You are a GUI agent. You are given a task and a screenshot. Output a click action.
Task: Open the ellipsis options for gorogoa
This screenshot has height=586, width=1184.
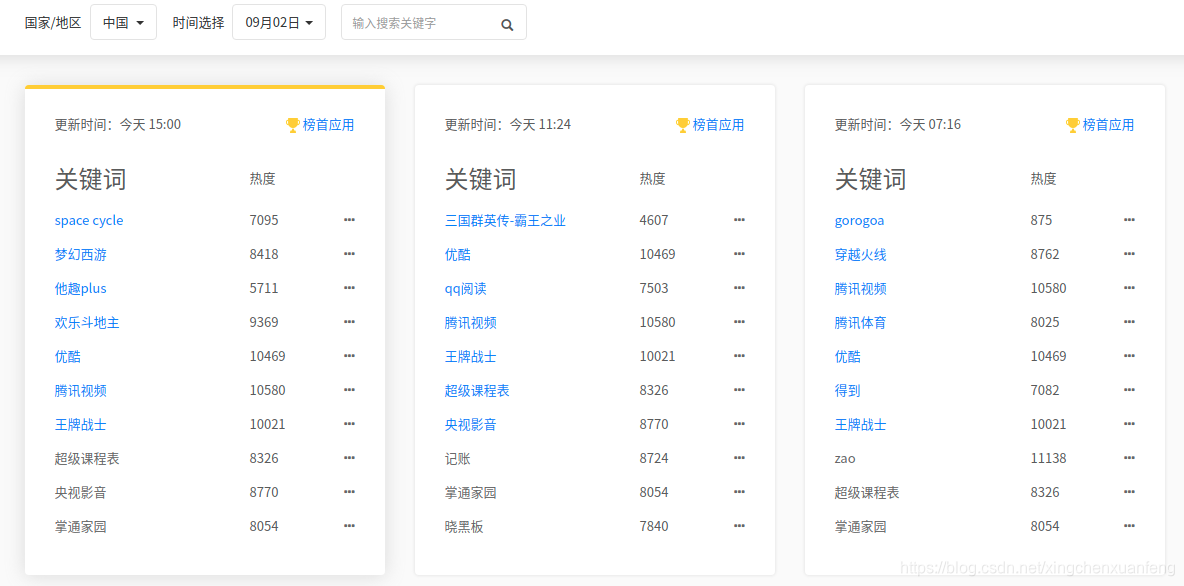(1129, 219)
